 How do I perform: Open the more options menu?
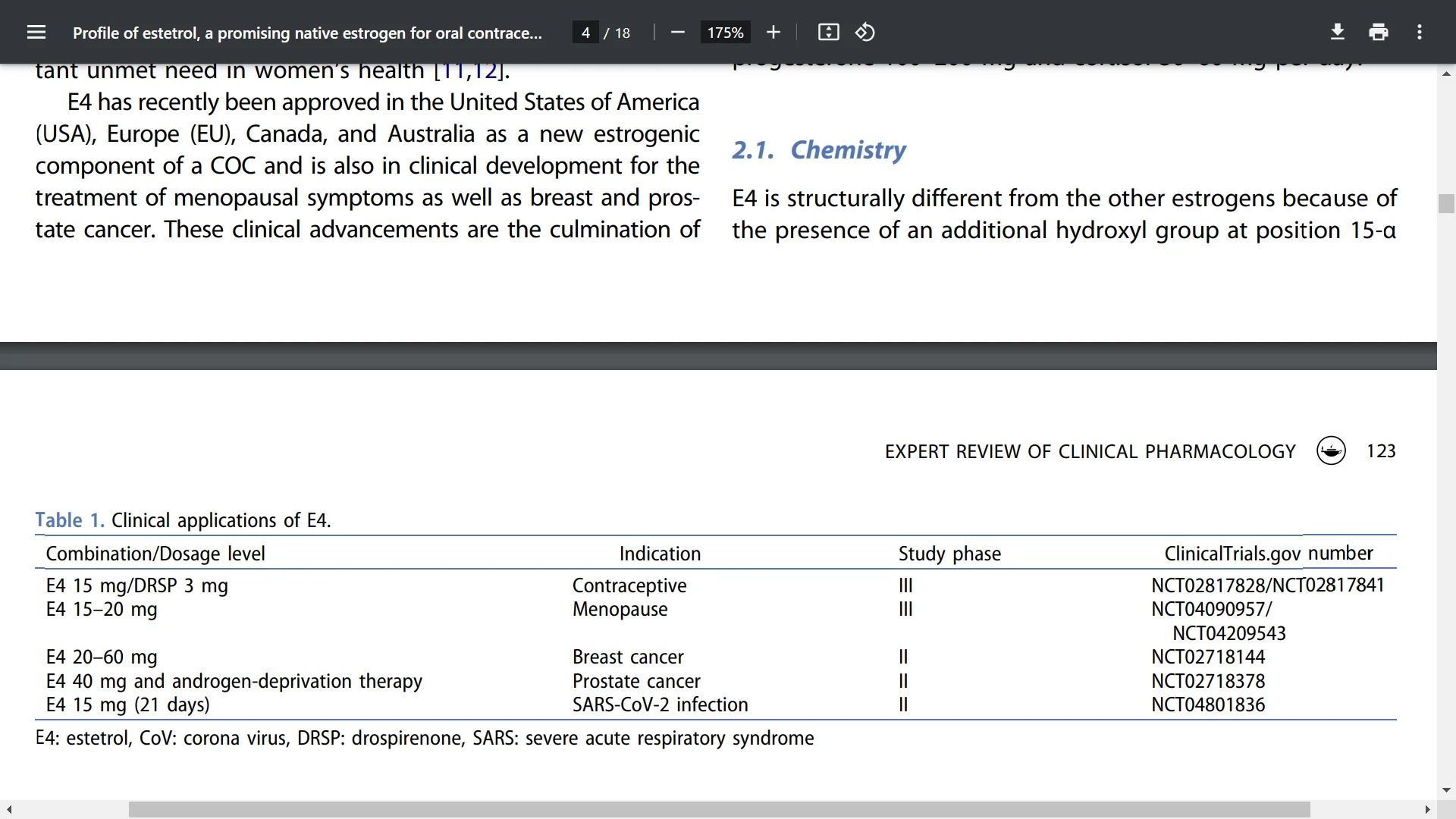click(1420, 32)
